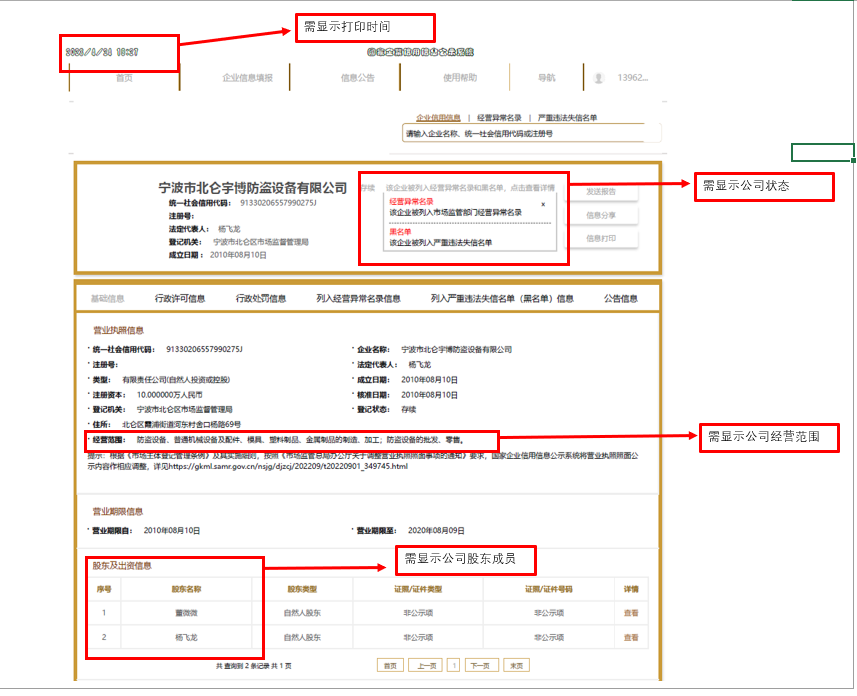Switch to the 基础信息 tab

107,299
